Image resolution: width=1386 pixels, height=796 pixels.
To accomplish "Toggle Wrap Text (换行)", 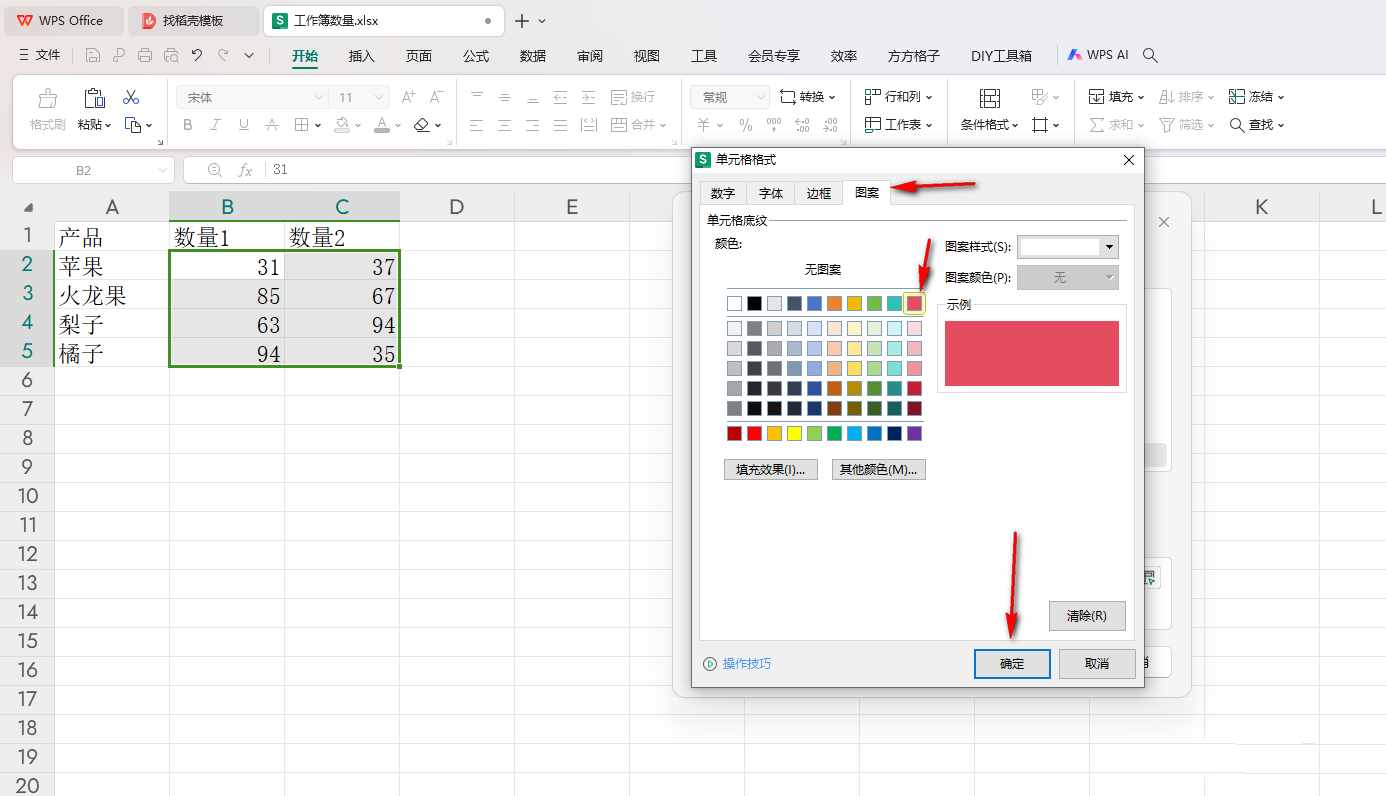I will (x=632, y=97).
